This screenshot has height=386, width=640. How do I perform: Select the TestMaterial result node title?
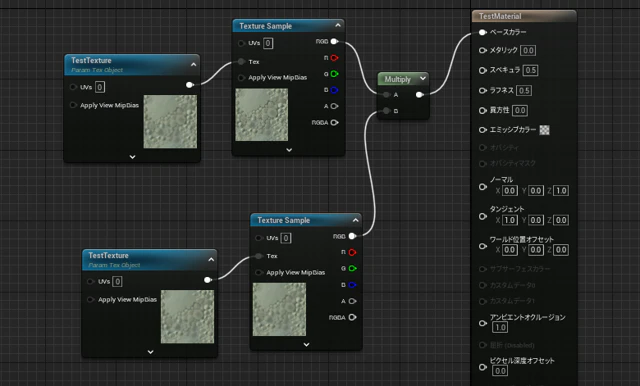click(500, 16)
